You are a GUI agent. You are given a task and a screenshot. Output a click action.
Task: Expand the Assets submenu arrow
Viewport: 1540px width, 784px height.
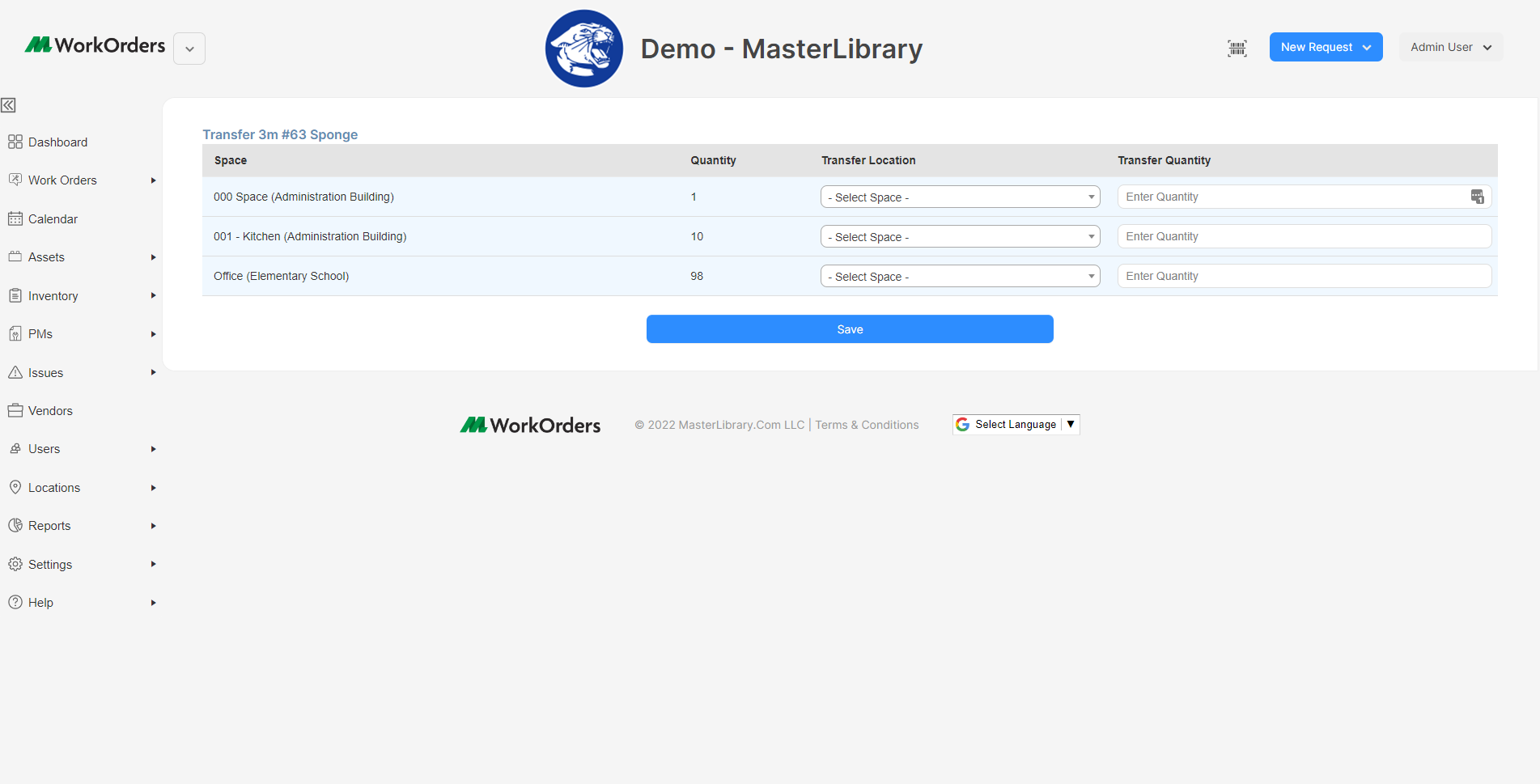(153, 257)
